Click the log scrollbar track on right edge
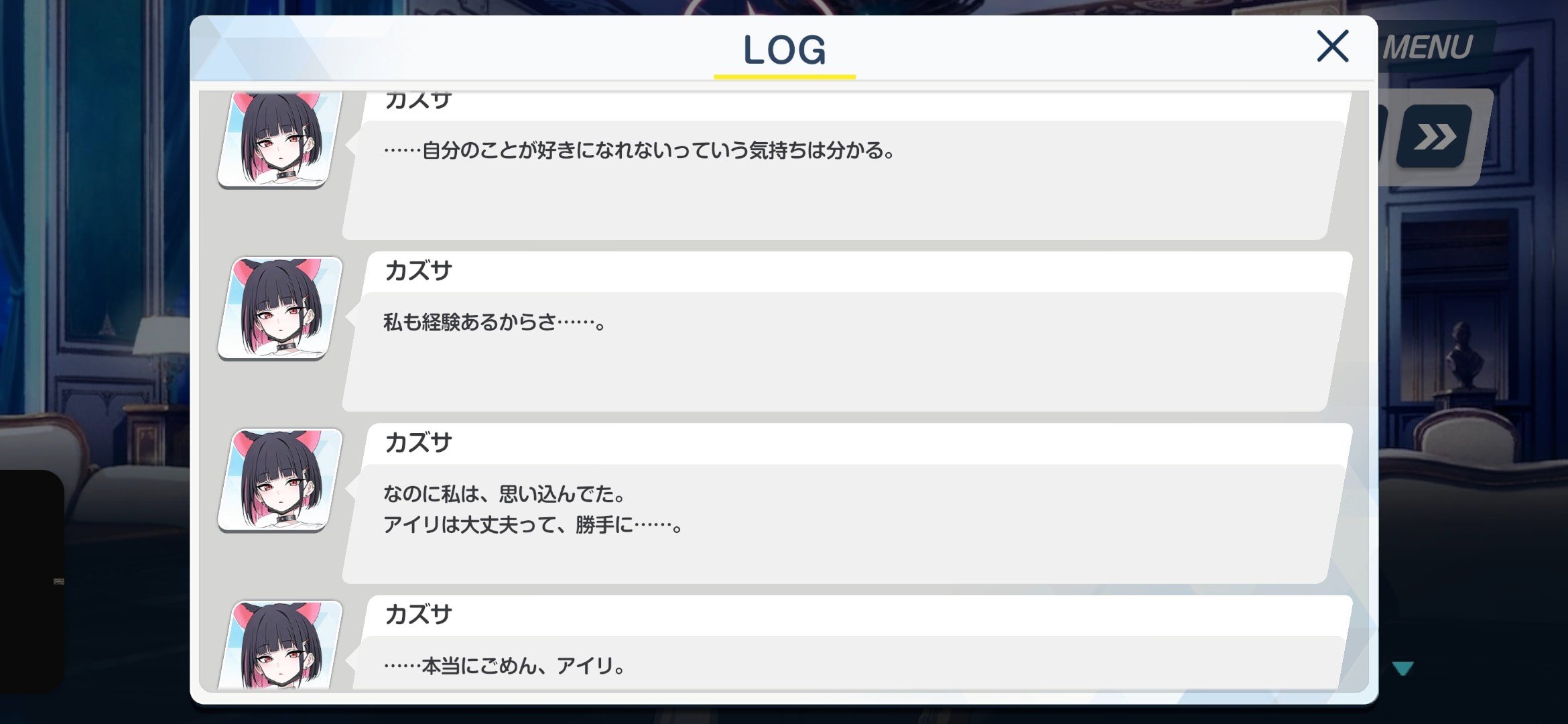The width and height of the screenshot is (1568, 724). 1360,391
